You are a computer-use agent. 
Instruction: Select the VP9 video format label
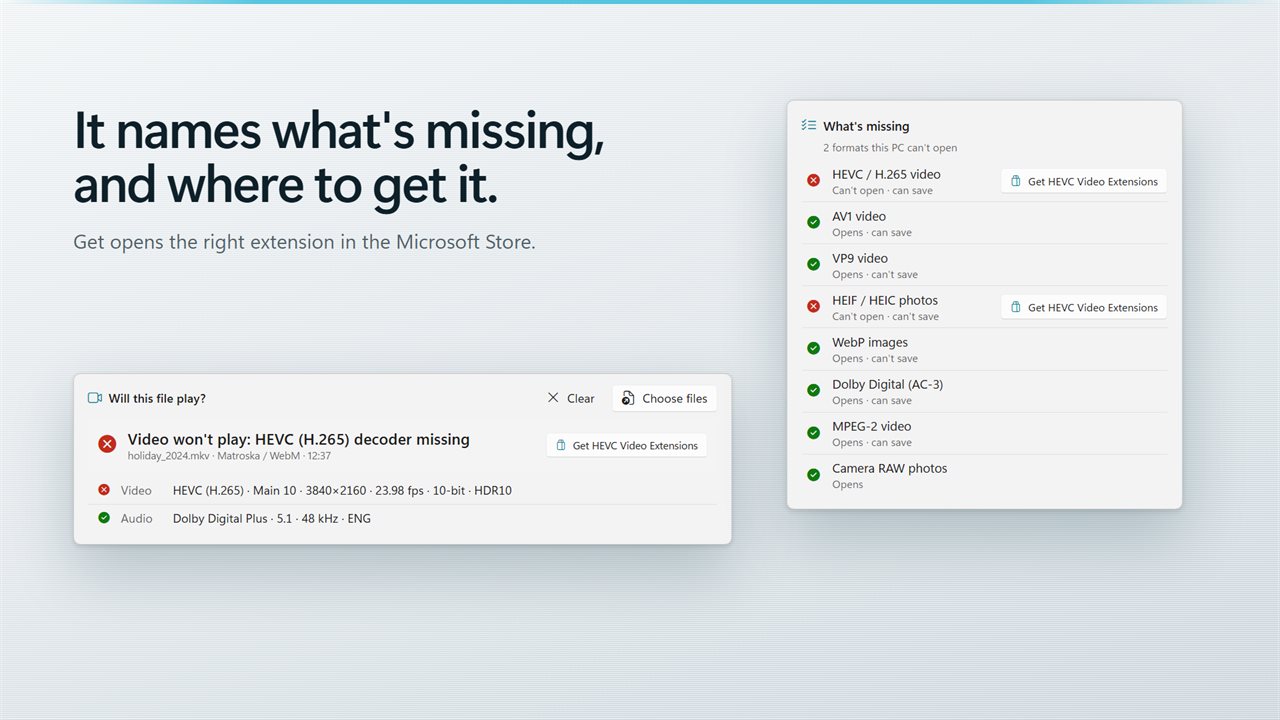coord(860,258)
